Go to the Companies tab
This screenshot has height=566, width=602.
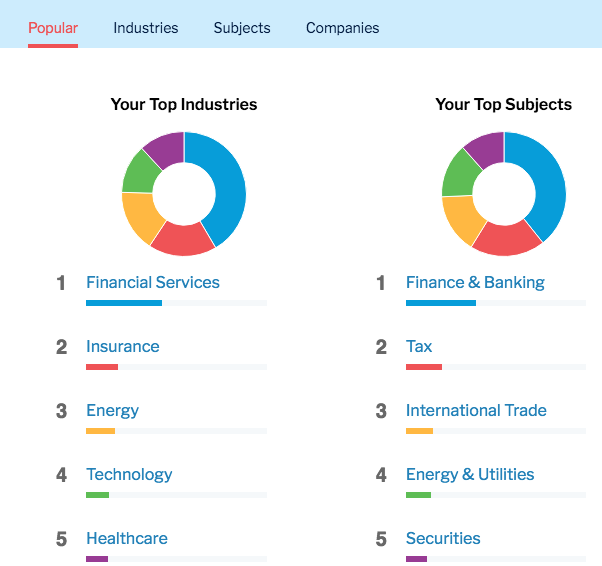(343, 28)
